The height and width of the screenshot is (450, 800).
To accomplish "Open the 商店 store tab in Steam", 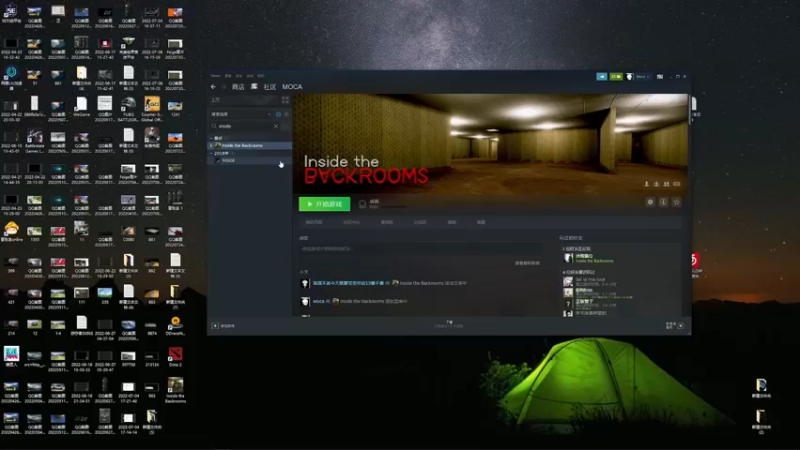I will (x=238, y=87).
